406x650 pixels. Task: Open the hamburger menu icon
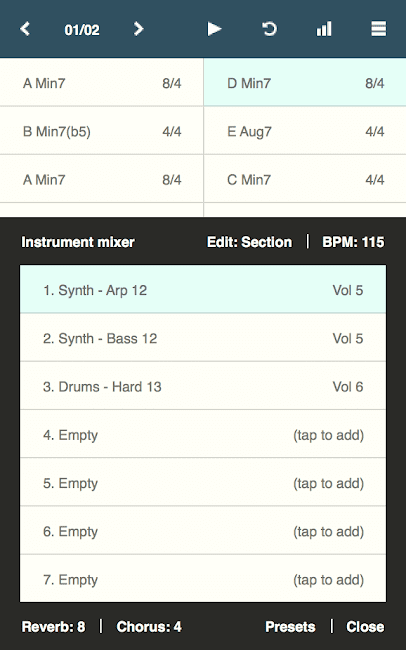pos(378,29)
